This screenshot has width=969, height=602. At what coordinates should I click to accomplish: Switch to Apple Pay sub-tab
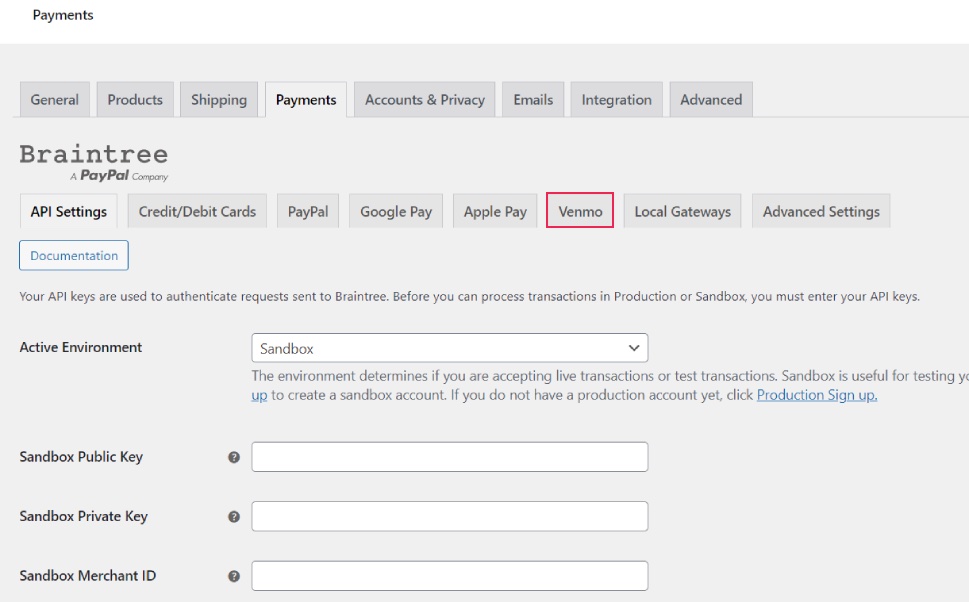(495, 211)
